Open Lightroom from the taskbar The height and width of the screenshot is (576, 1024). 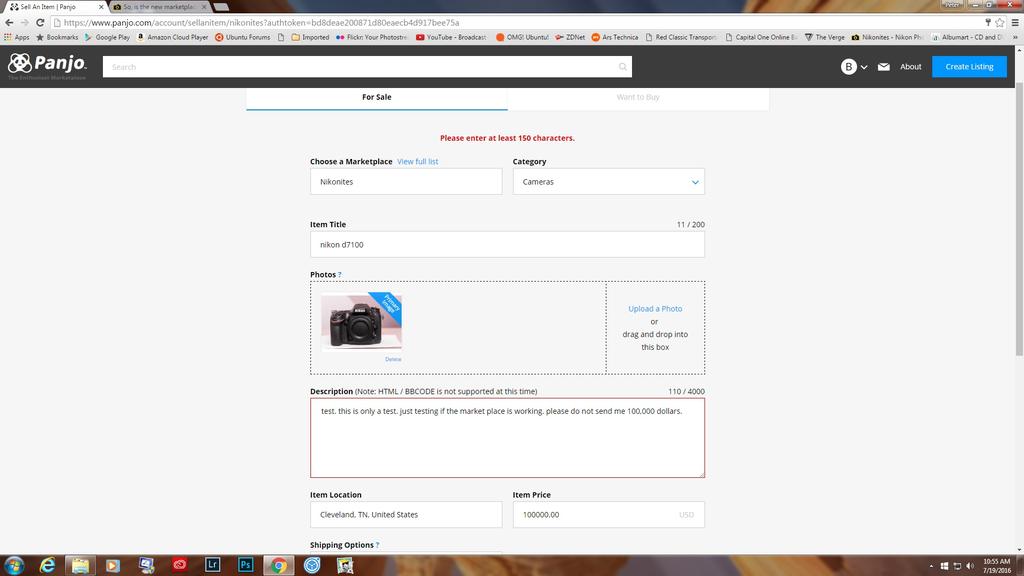tap(212, 565)
